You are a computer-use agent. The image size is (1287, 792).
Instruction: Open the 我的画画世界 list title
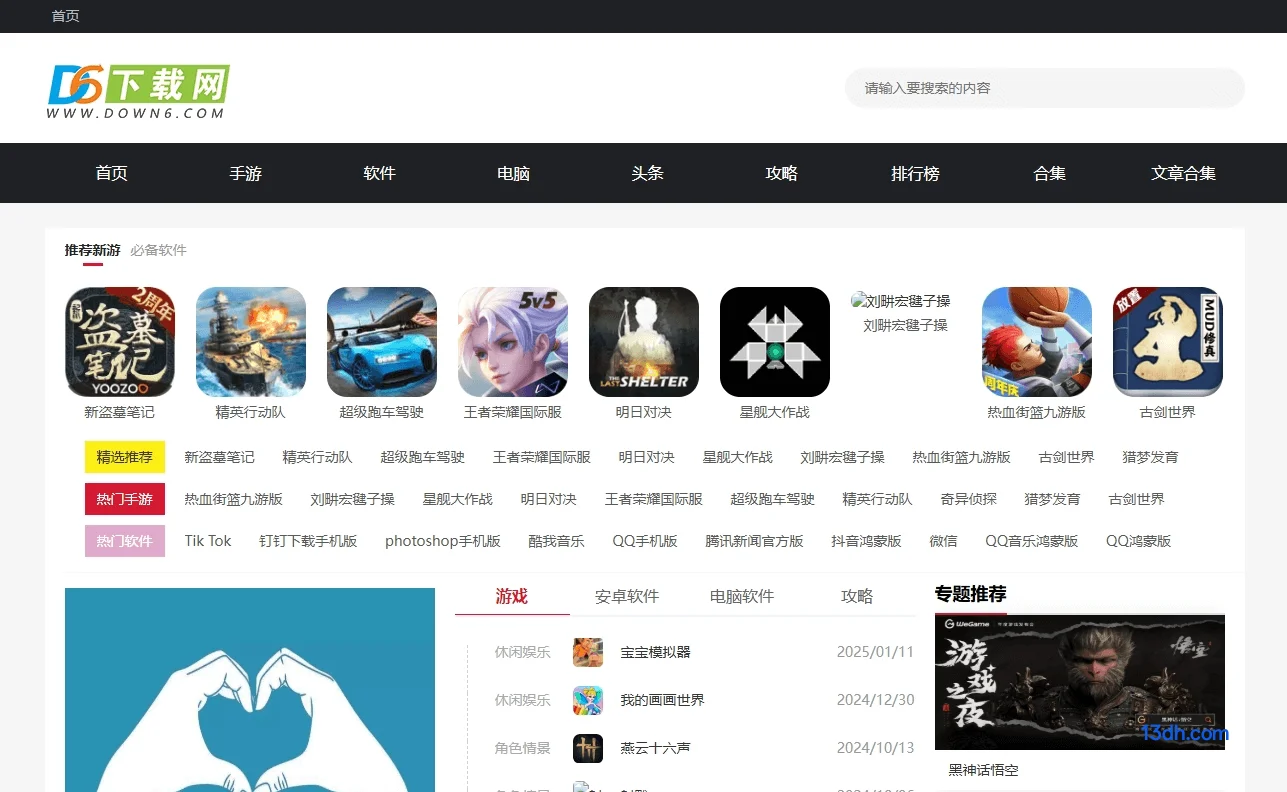tap(663, 700)
